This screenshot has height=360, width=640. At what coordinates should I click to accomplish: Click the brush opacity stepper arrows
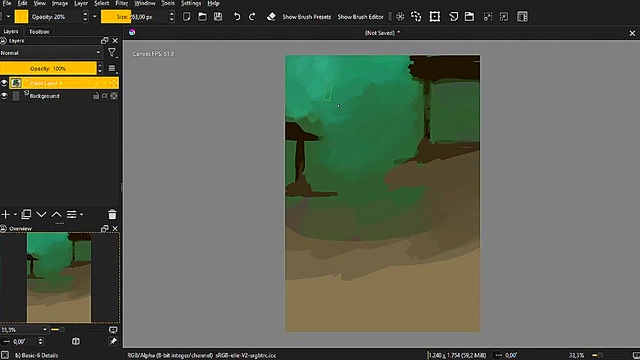[x=85, y=17]
